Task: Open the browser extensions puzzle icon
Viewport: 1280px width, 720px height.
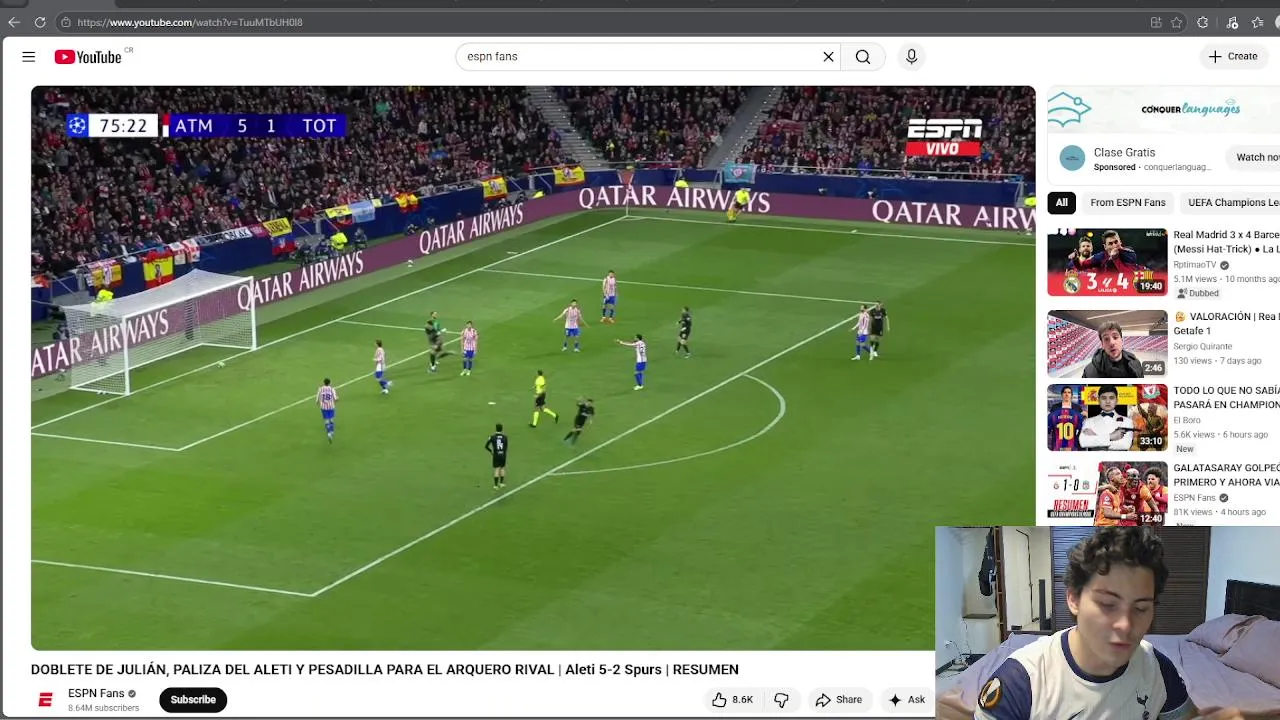Action: [1203, 22]
